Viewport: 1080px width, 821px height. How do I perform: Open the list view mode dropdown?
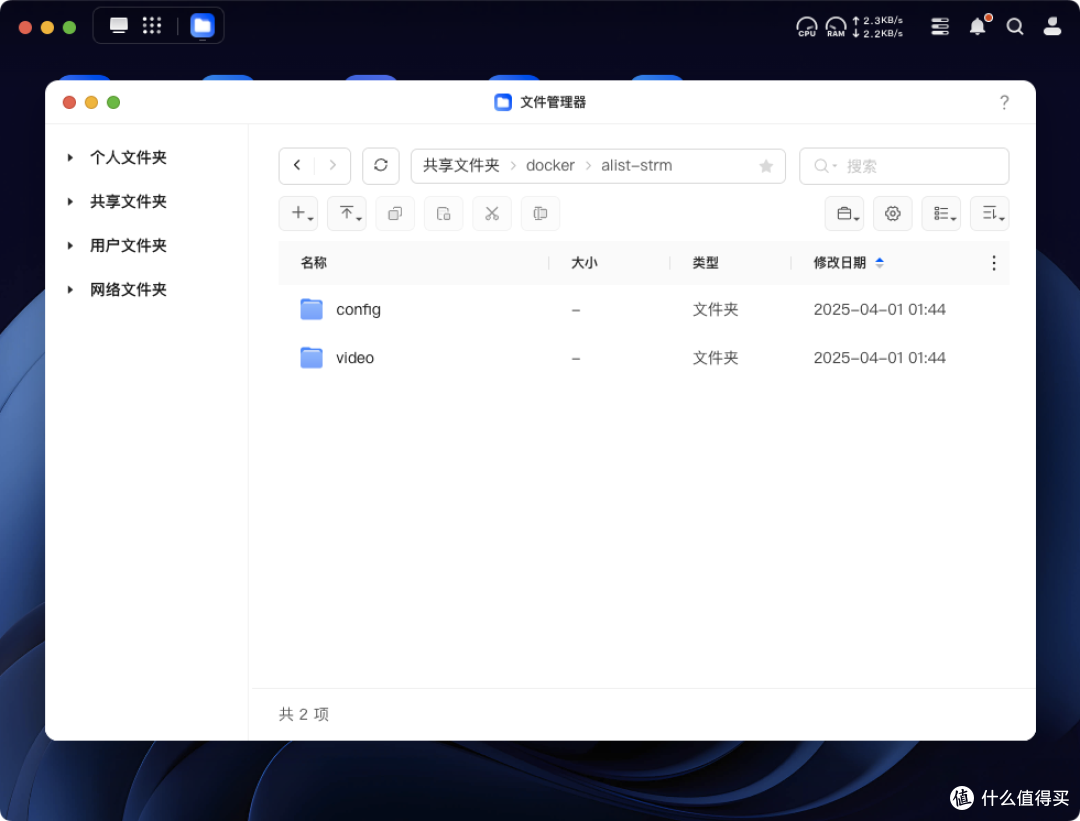(942, 214)
